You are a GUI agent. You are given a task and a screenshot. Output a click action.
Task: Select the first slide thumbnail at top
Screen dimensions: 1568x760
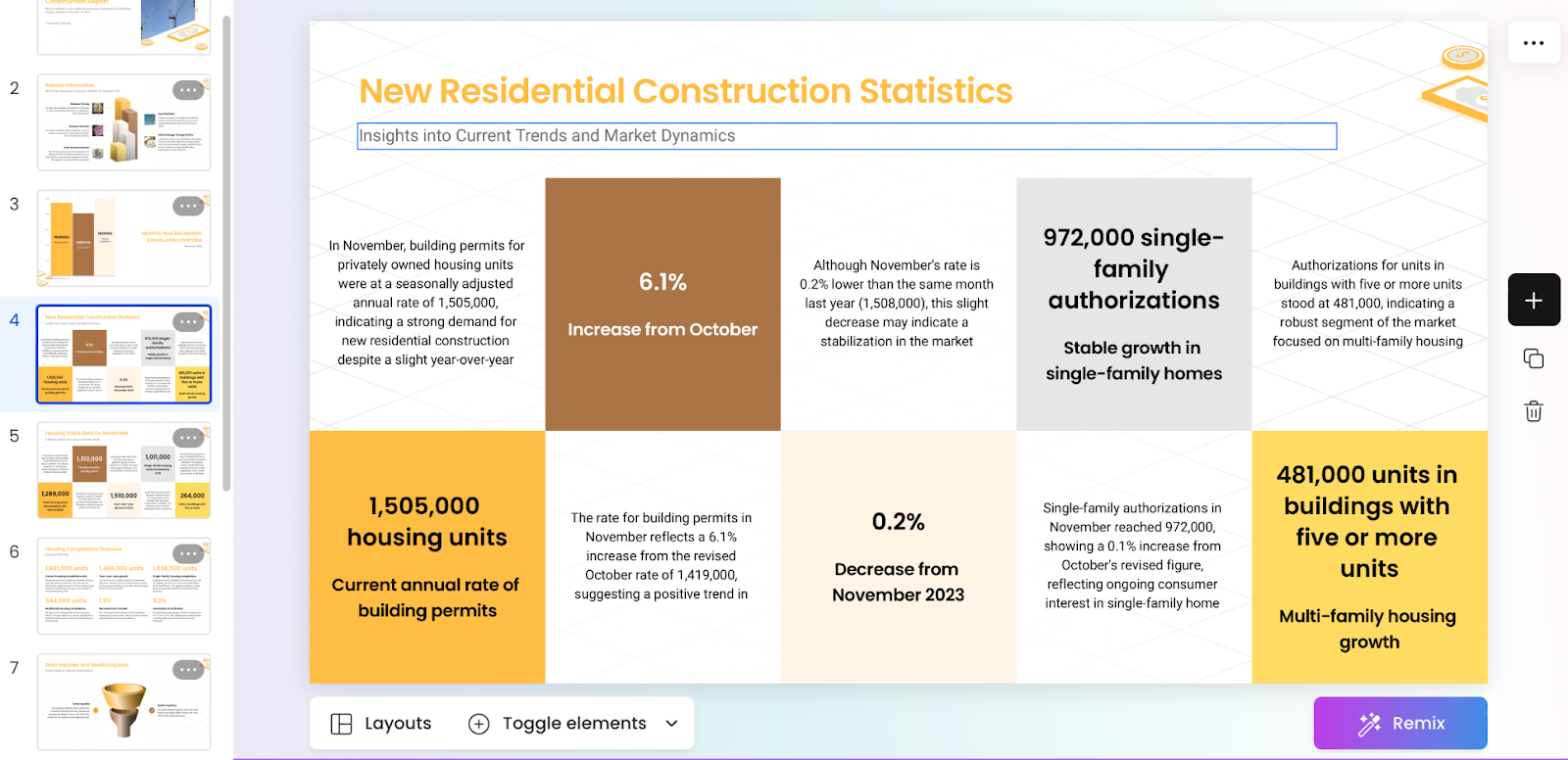123,26
